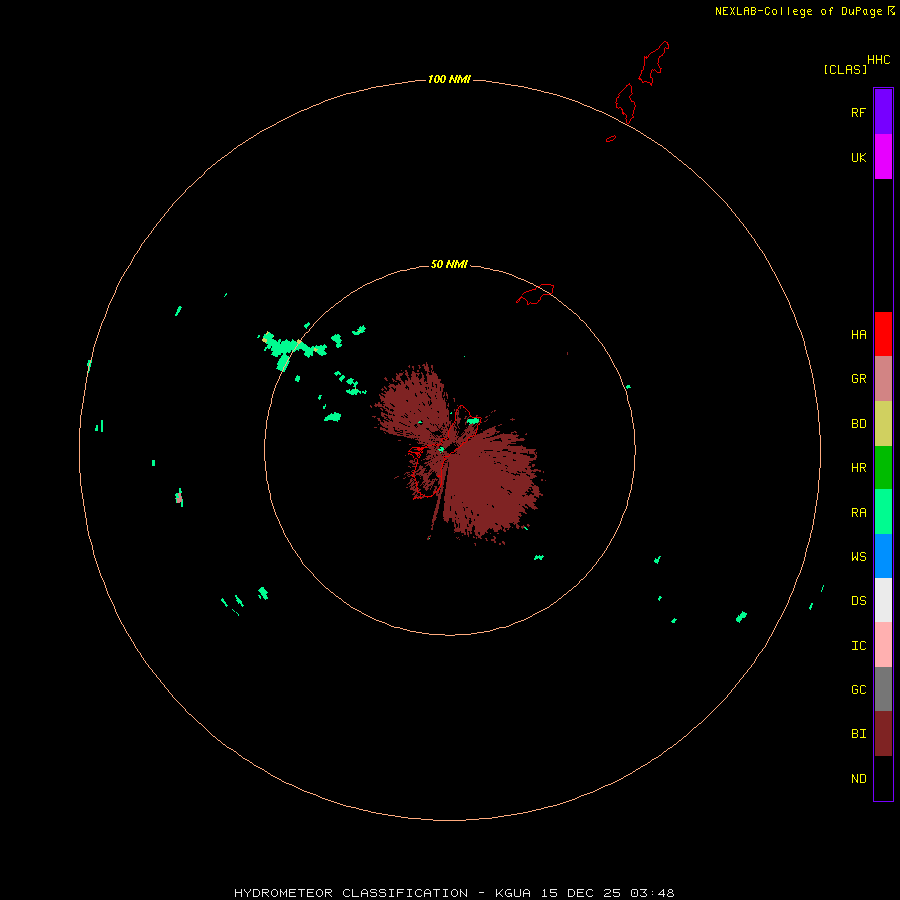Screen dimensions: 900x900
Task: Click the Hydrometeor Classification KGUA title text
Action: click(454, 893)
